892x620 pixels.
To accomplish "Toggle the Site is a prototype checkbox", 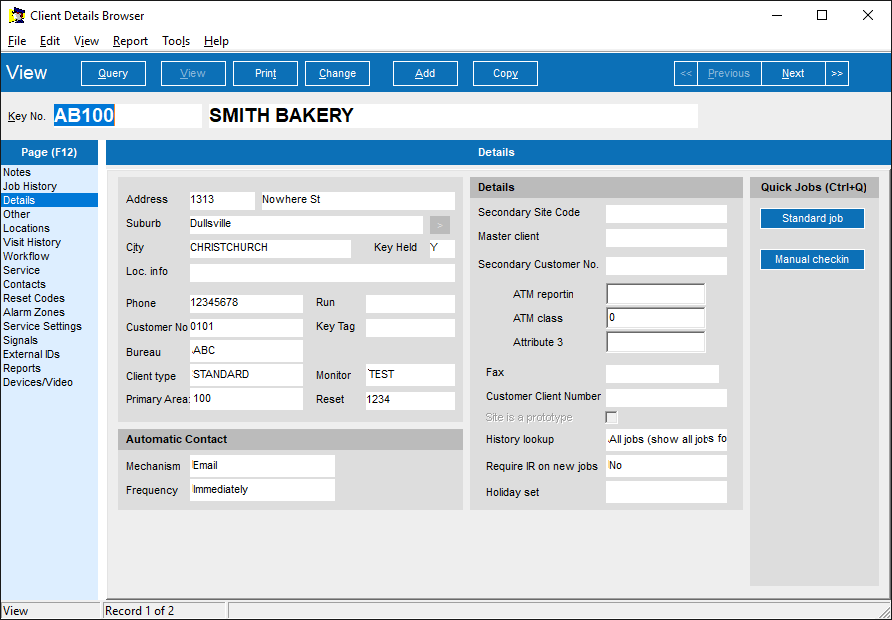I will coord(612,418).
